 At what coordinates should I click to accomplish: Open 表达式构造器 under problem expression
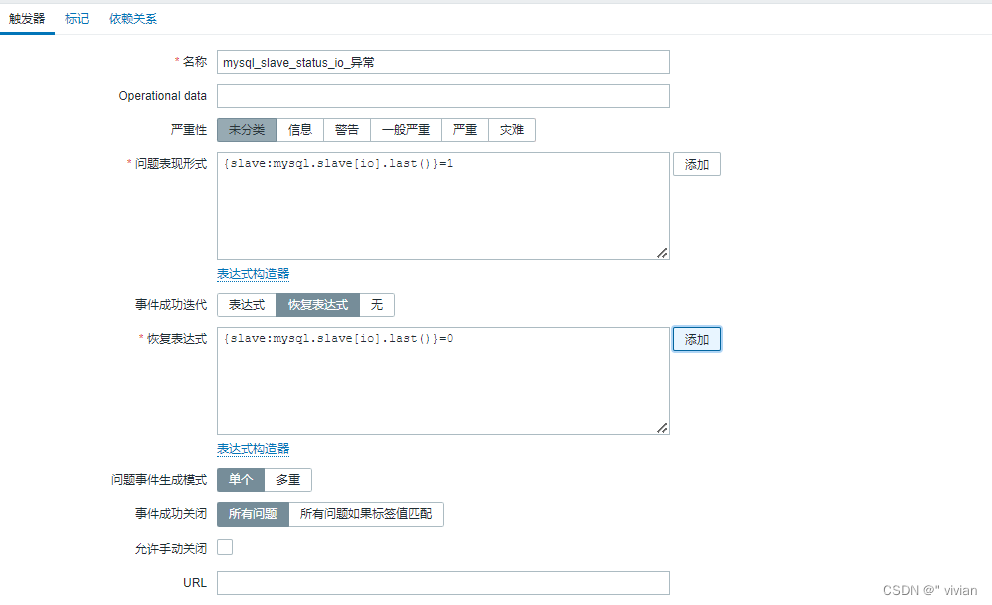(x=253, y=274)
